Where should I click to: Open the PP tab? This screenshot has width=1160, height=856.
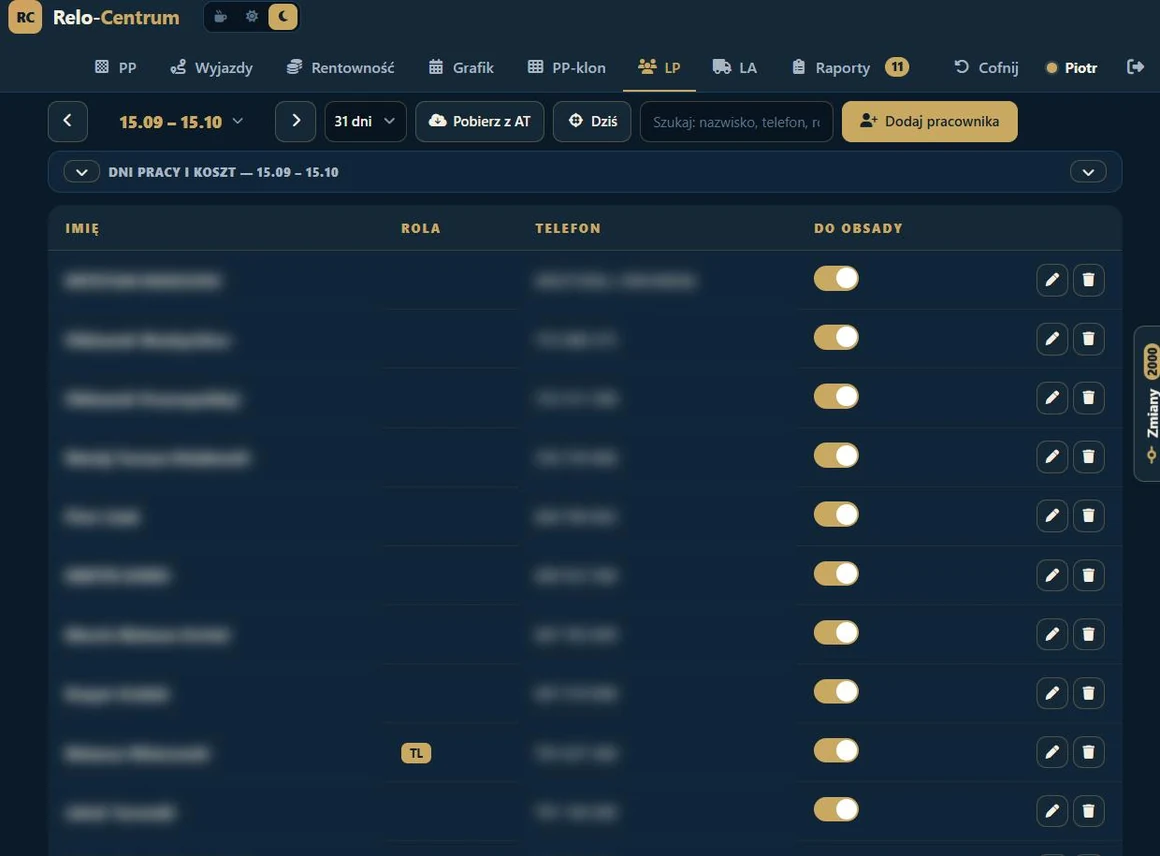(116, 68)
